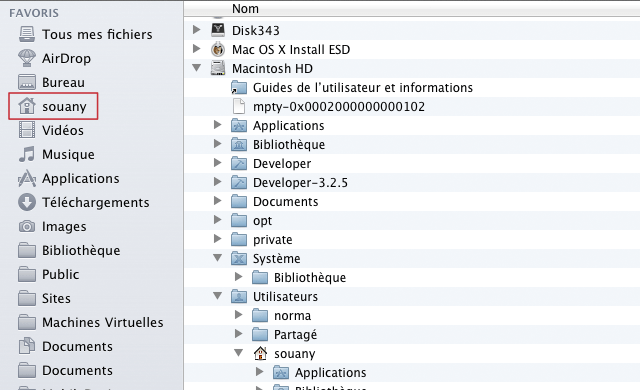The image size is (640, 390).
Task: Select the Disk343 volume icon
Action: 218,30
